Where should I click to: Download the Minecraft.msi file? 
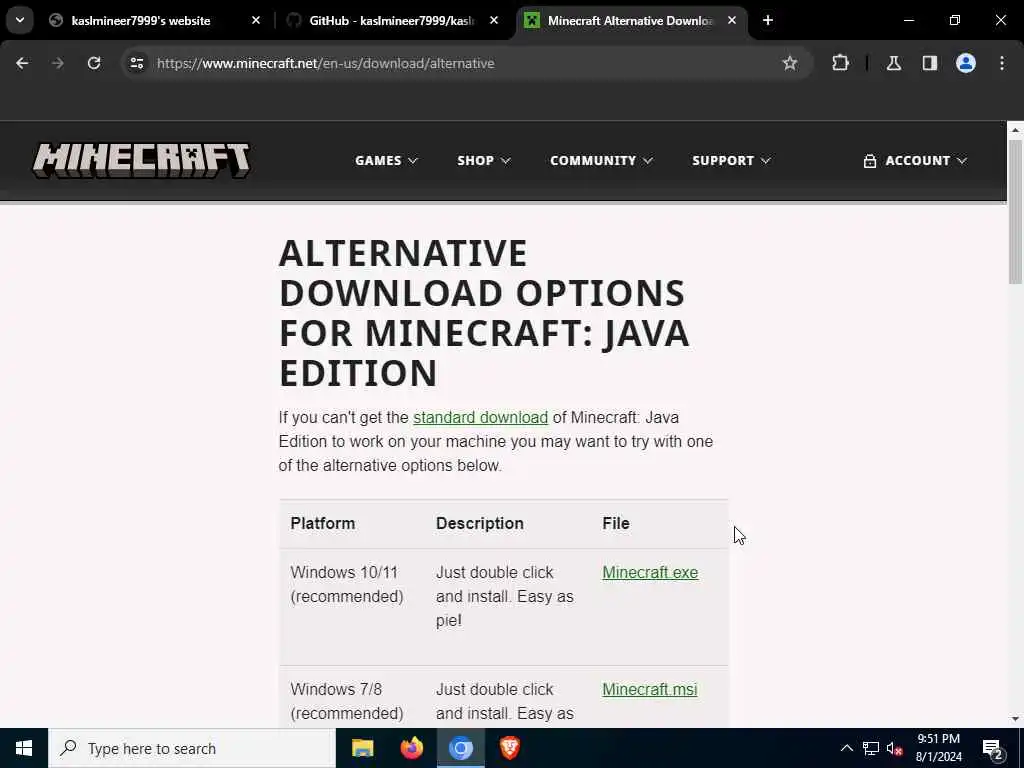coord(650,689)
